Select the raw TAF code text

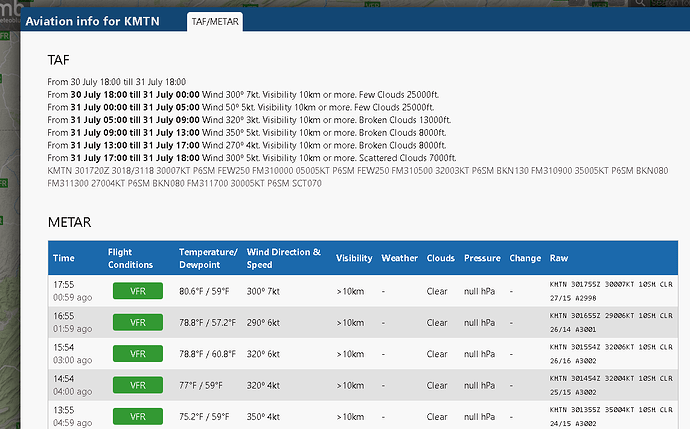point(358,177)
